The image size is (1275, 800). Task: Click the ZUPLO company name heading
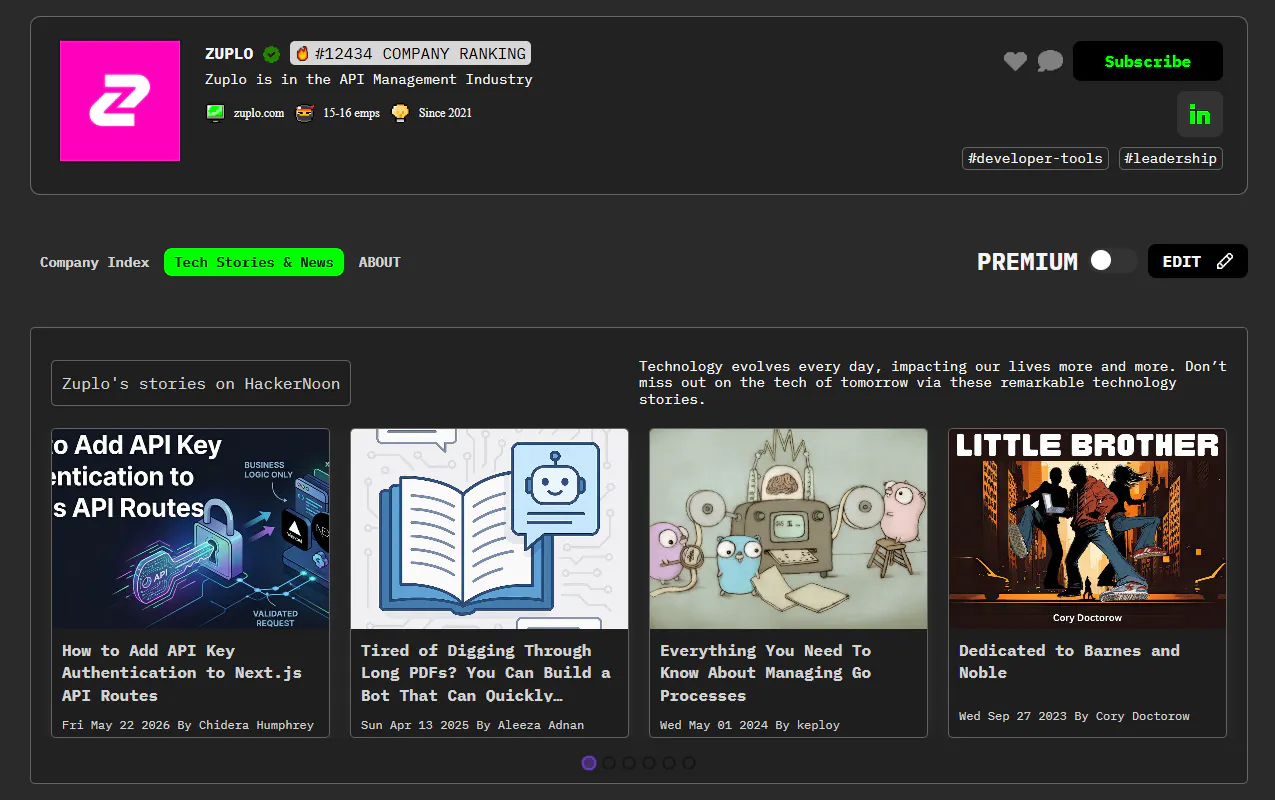(x=229, y=54)
